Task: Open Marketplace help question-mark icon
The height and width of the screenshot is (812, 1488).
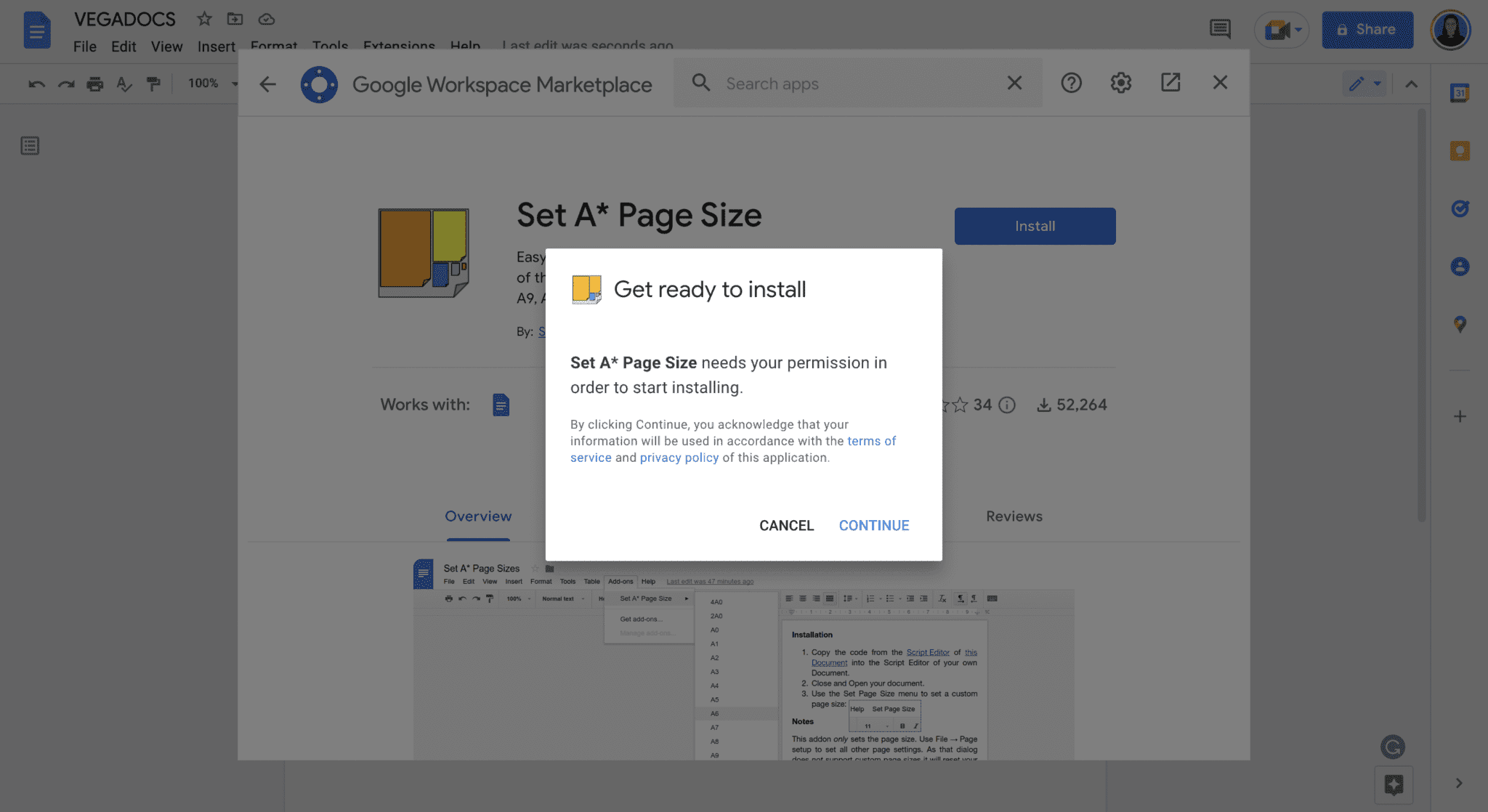Action: 1071,83
